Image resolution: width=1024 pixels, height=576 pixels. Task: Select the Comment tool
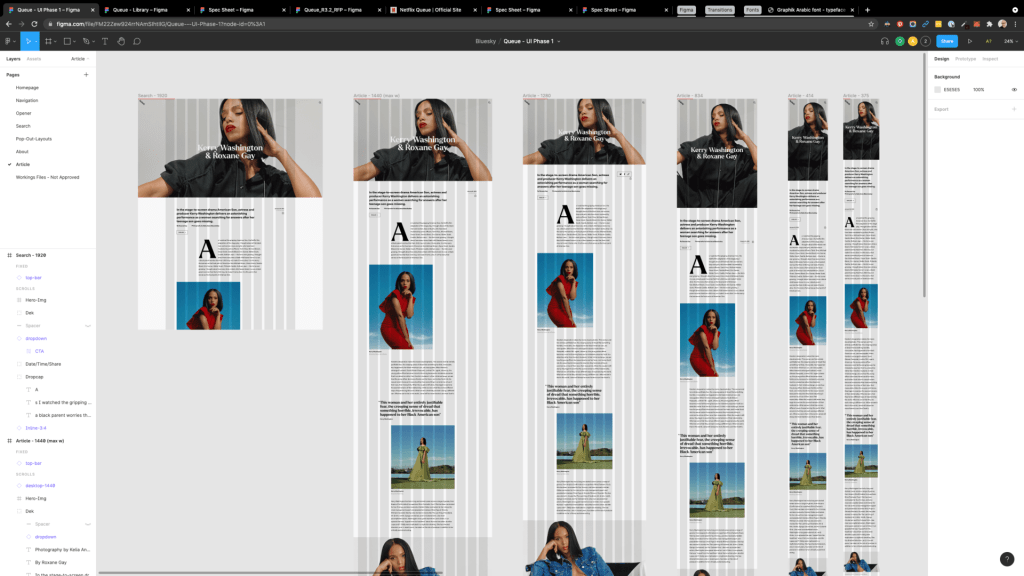(137, 41)
